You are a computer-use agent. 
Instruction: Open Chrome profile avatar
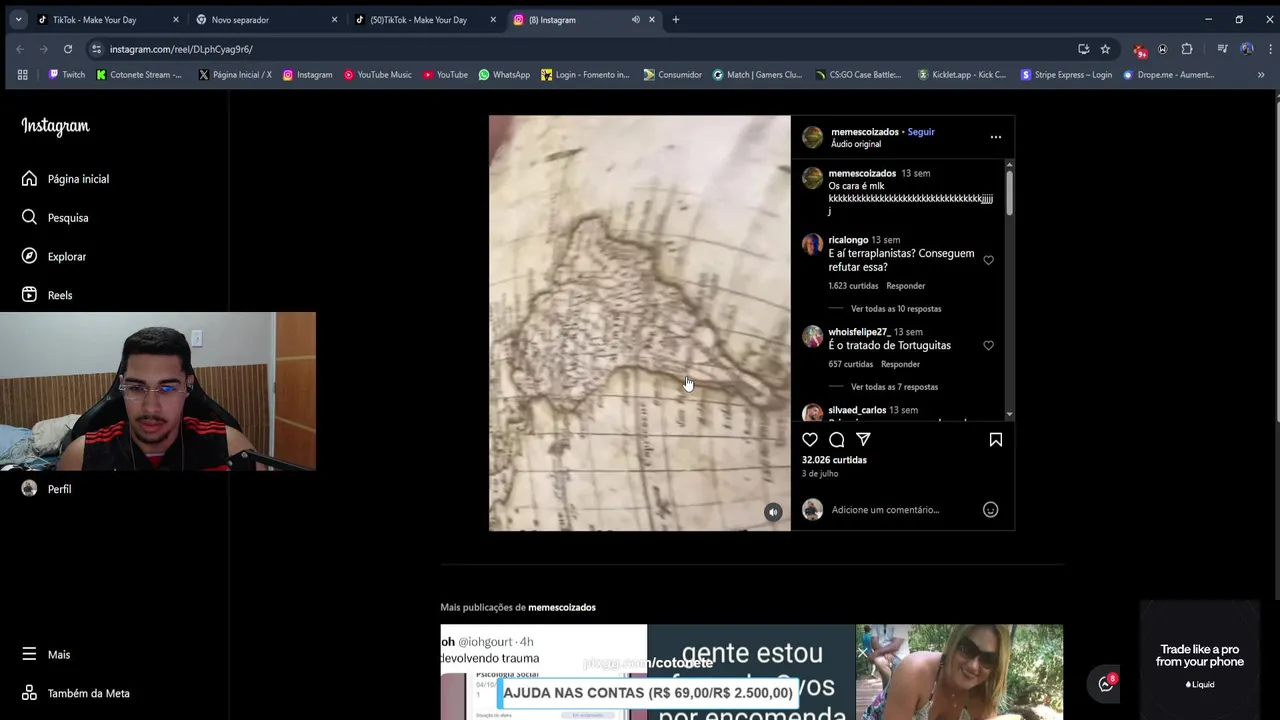pos(1246,49)
